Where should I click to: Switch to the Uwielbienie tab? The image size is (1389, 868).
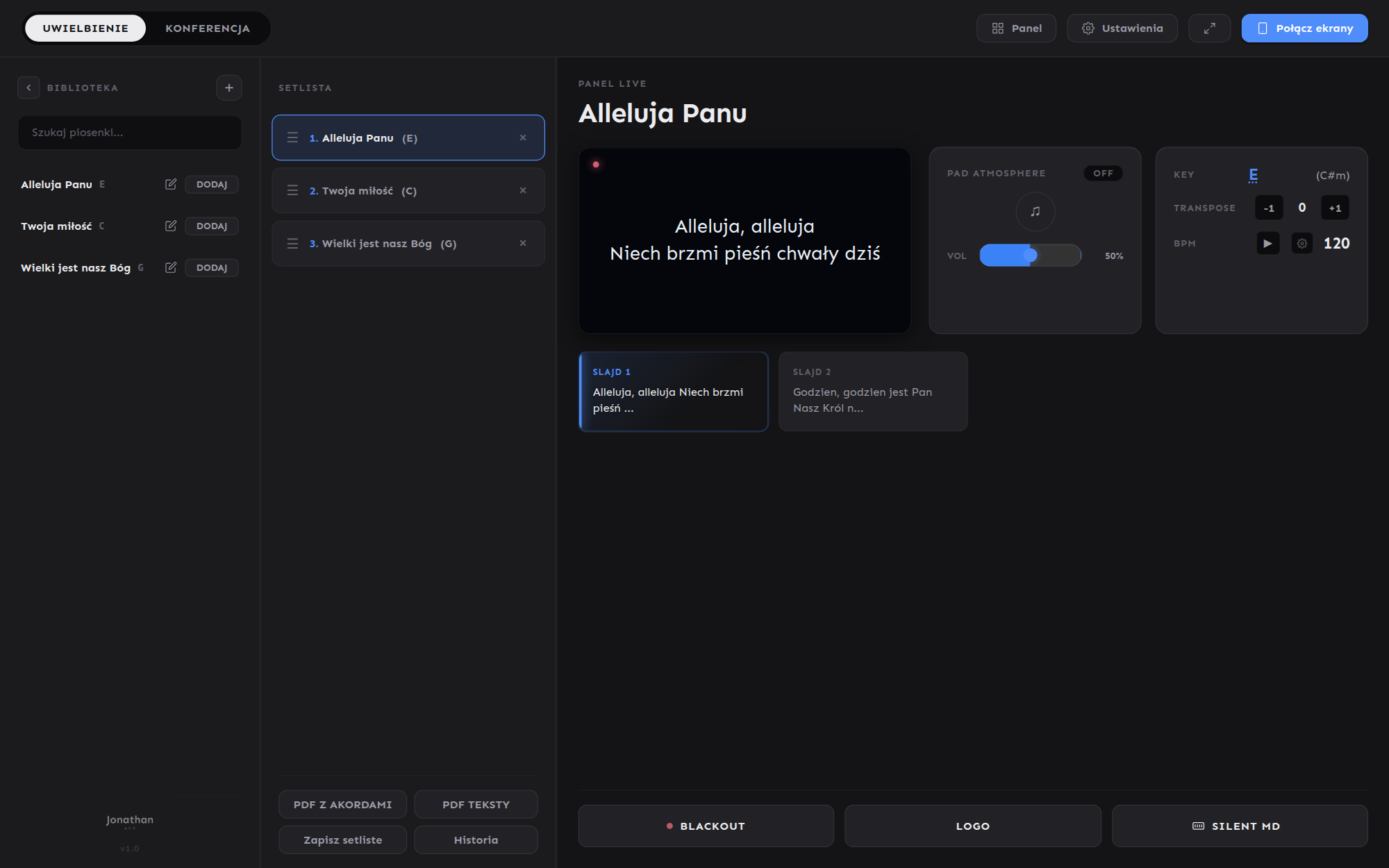(x=85, y=28)
